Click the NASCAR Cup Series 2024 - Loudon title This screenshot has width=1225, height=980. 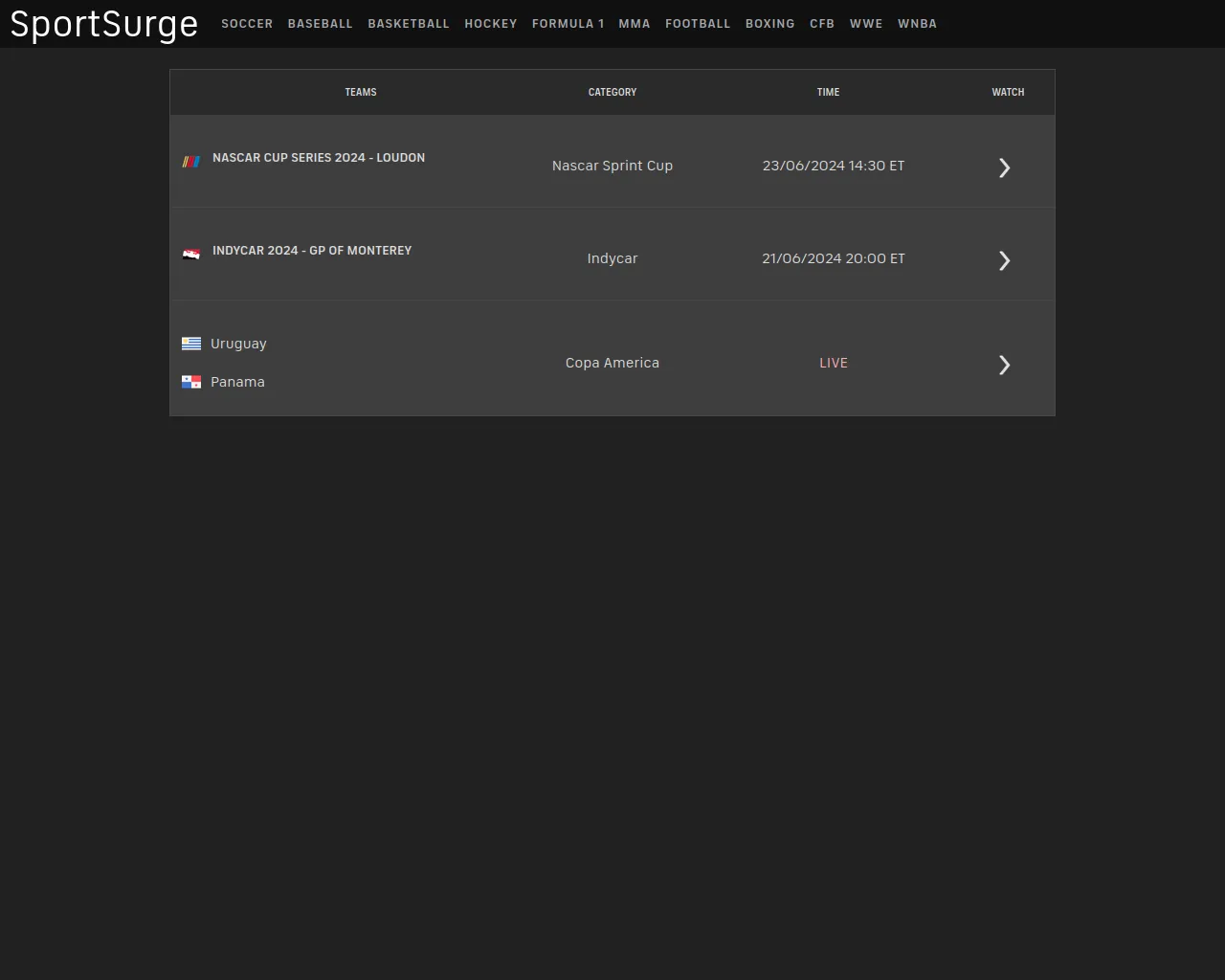click(x=319, y=158)
